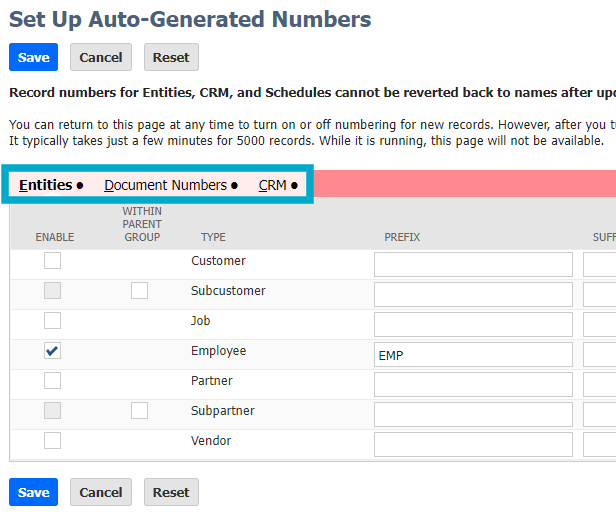Enable auto-numbering for Job
616x514 pixels.
52,321
